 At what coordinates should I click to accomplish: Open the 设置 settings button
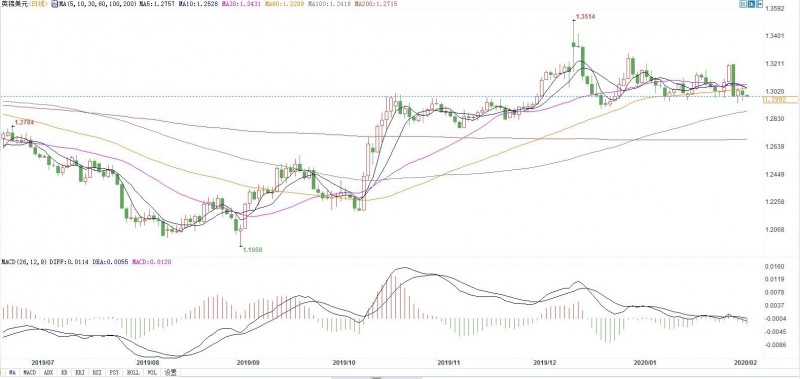(170, 373)
